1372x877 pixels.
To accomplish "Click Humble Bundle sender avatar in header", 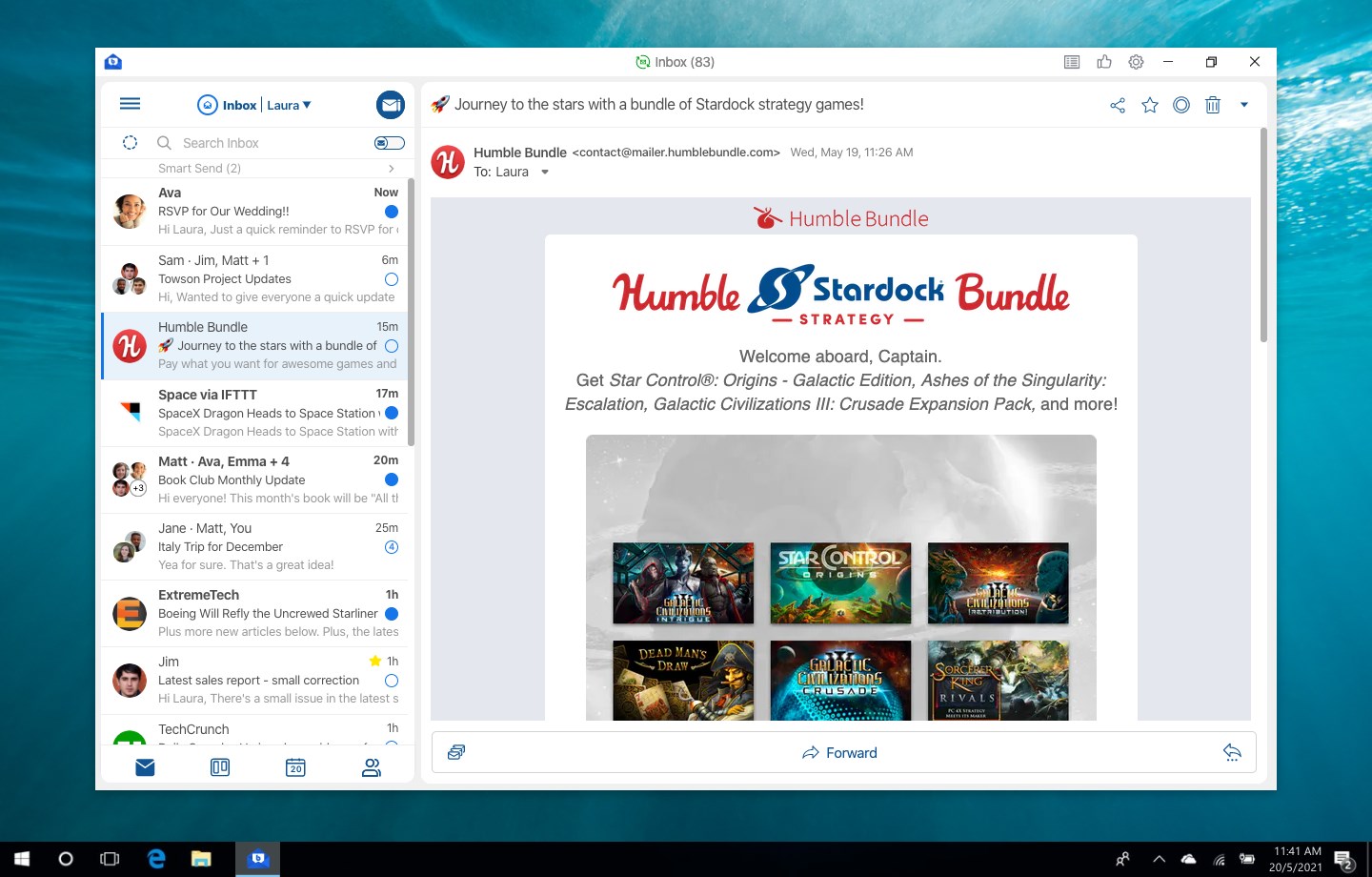I will (448, 162).
